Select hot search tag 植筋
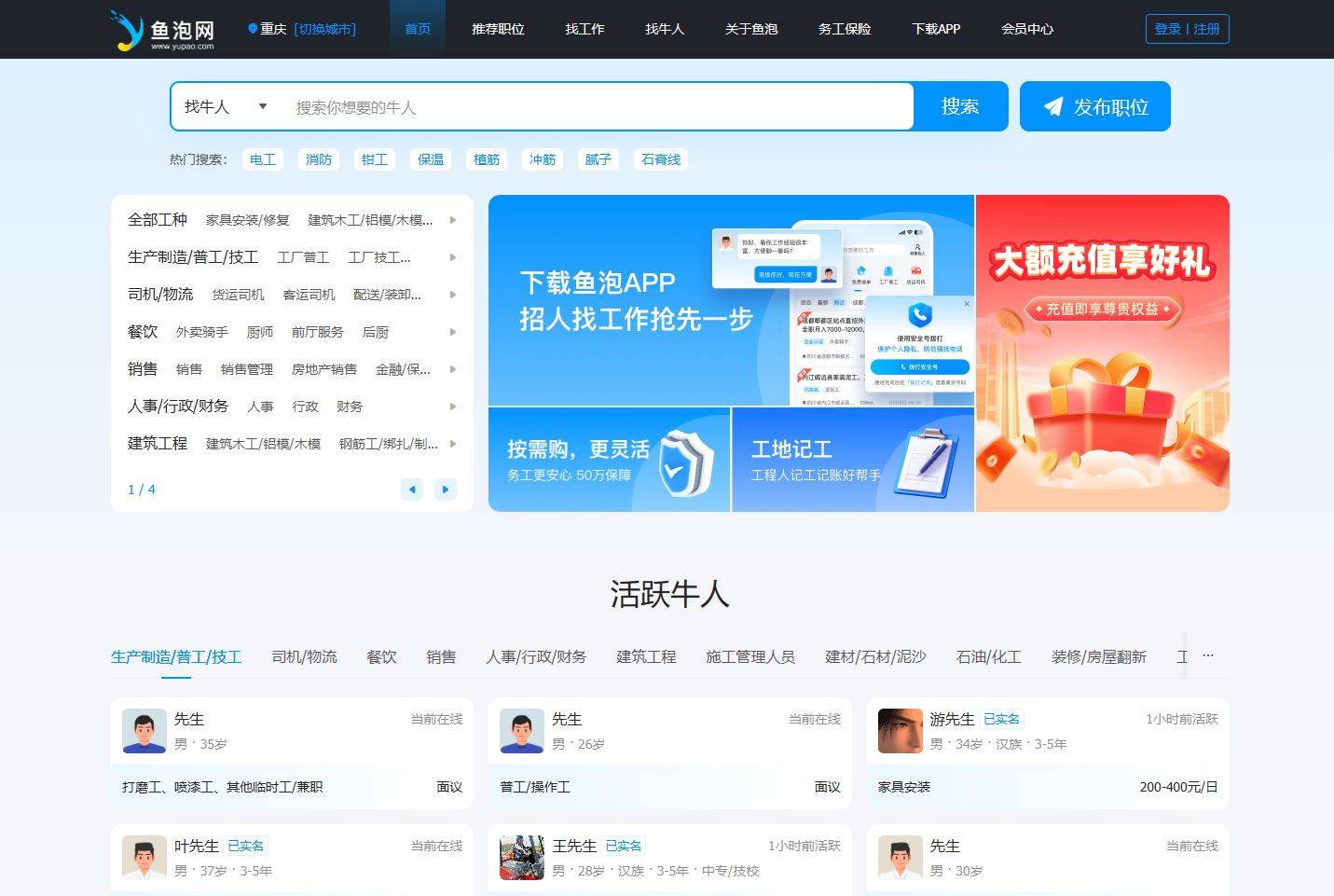The width and height of the screenshot is (1334, 896). pyautogui.click(x=487, y=159)
